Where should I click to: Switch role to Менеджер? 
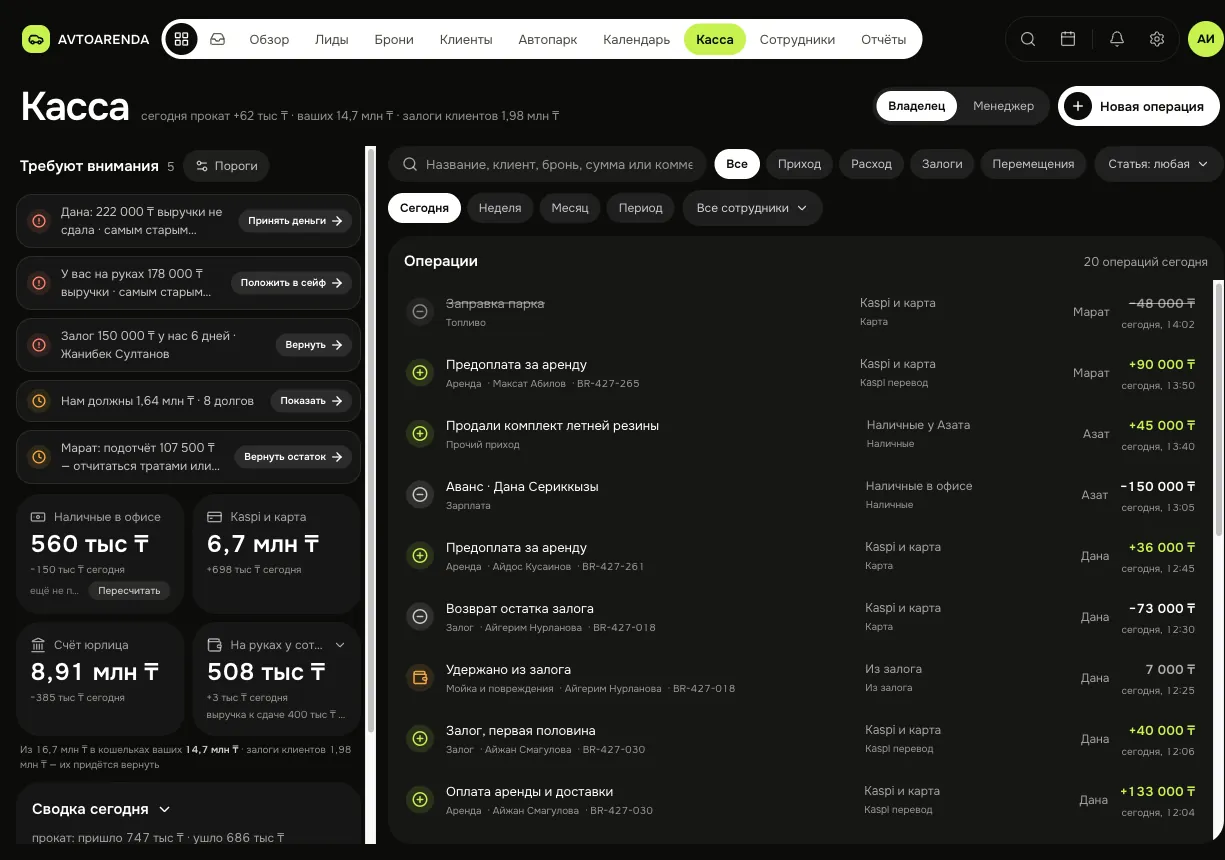coord(1003,106)
